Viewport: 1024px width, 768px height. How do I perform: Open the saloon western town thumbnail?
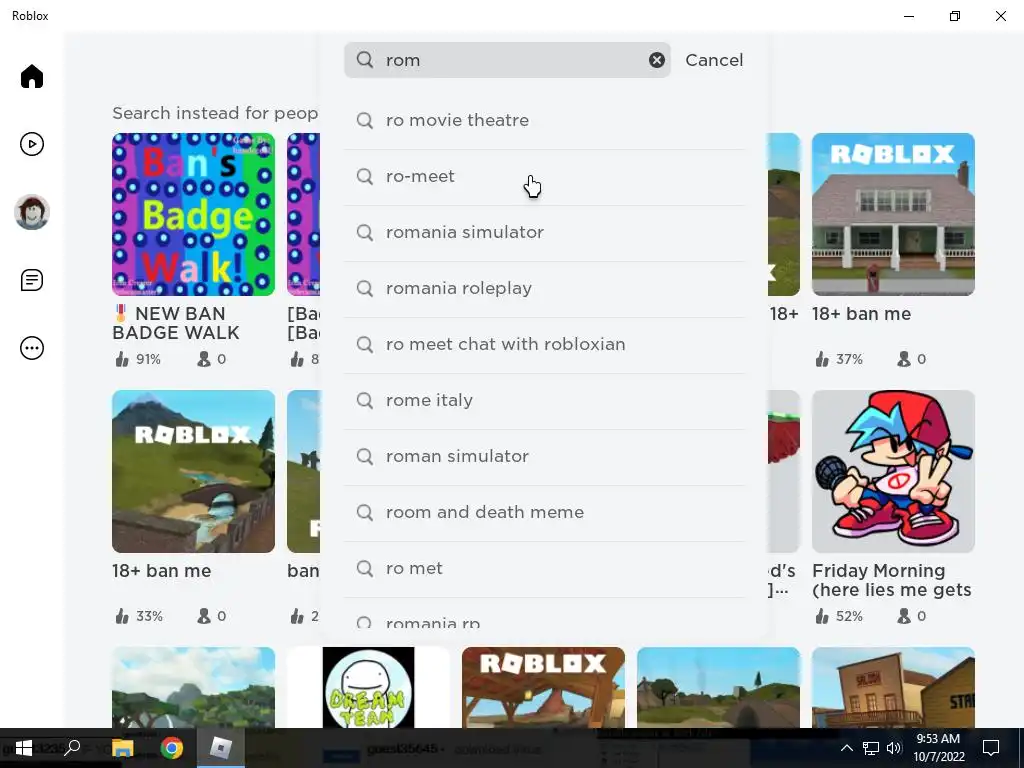coord(893,687)
